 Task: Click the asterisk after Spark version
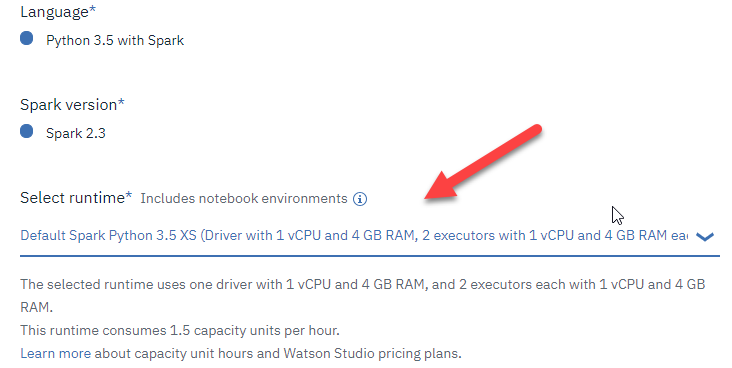point(121,101)
